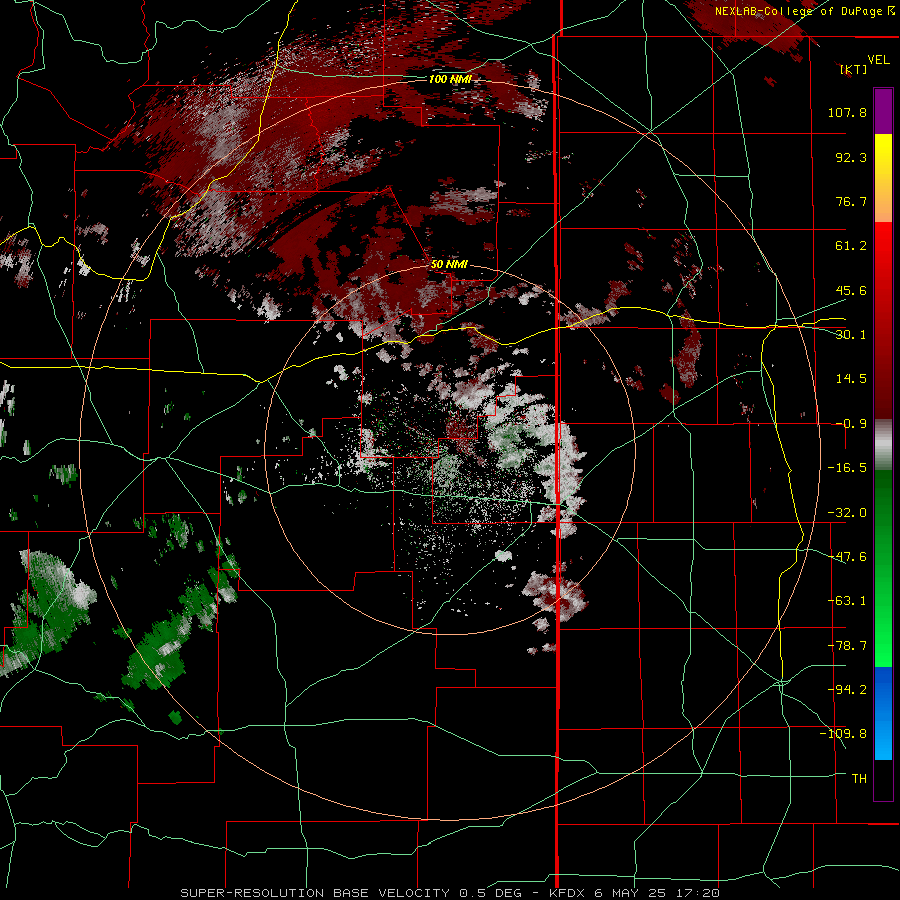
Task: Click the -16.5 legend value
Action: [x=847, y=468]
